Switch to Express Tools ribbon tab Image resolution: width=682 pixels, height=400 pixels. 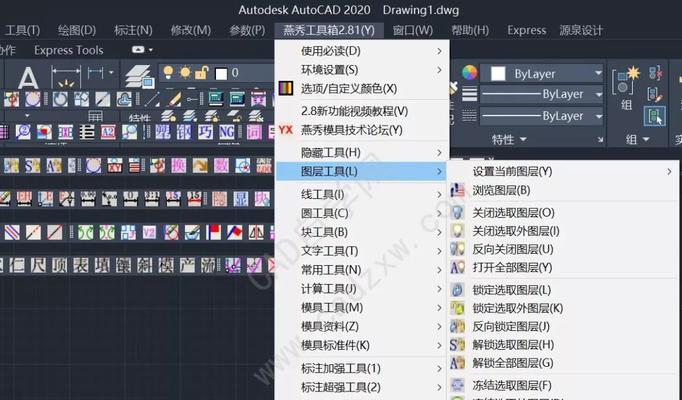(69, 50)
